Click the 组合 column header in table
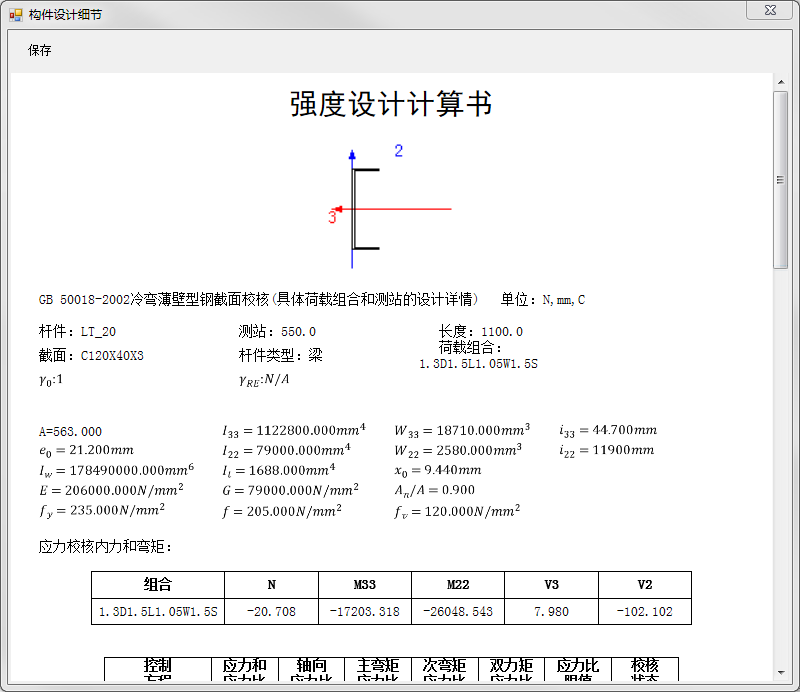The width and height of the screenshot is (800, 692). click(158, 585)
